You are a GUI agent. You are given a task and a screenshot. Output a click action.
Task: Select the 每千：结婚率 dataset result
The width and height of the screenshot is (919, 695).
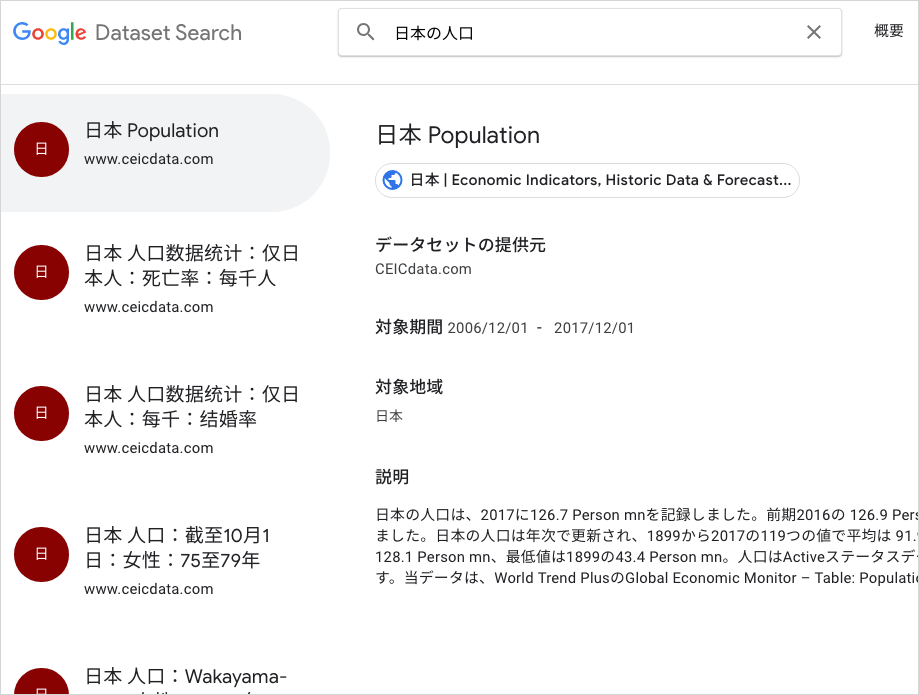165,421
